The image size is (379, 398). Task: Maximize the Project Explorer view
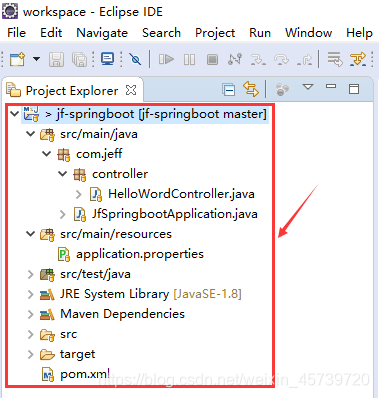click(x=354, y=89)
